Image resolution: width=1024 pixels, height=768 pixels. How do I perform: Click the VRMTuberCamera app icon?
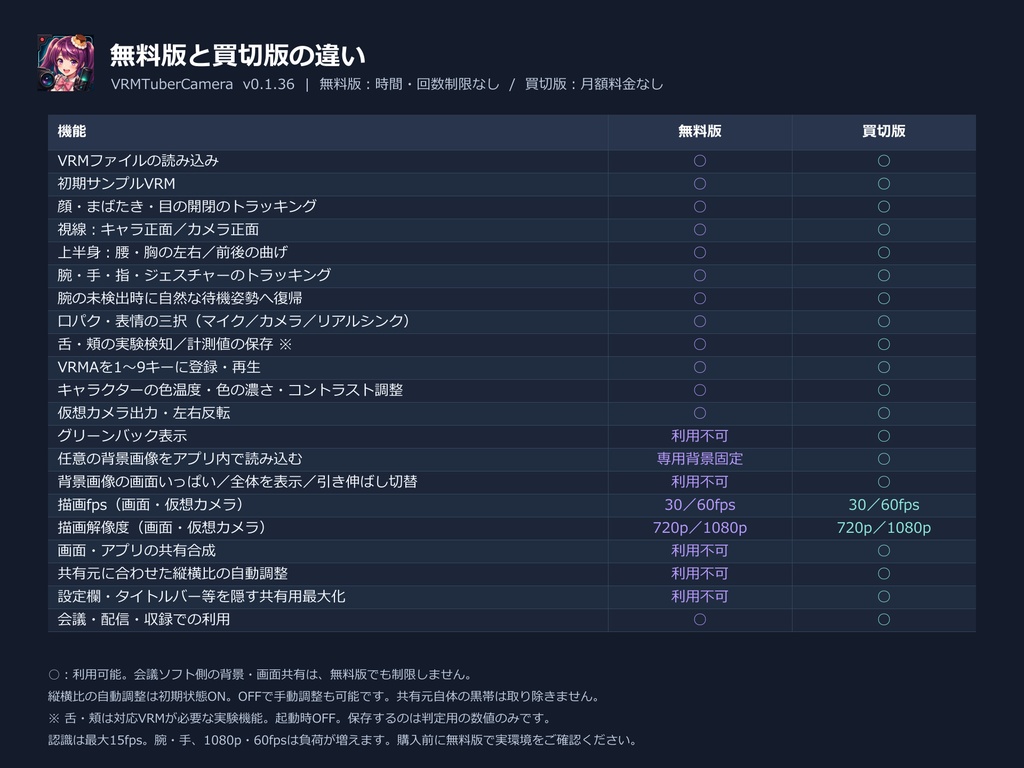click(x=65, y=63)
